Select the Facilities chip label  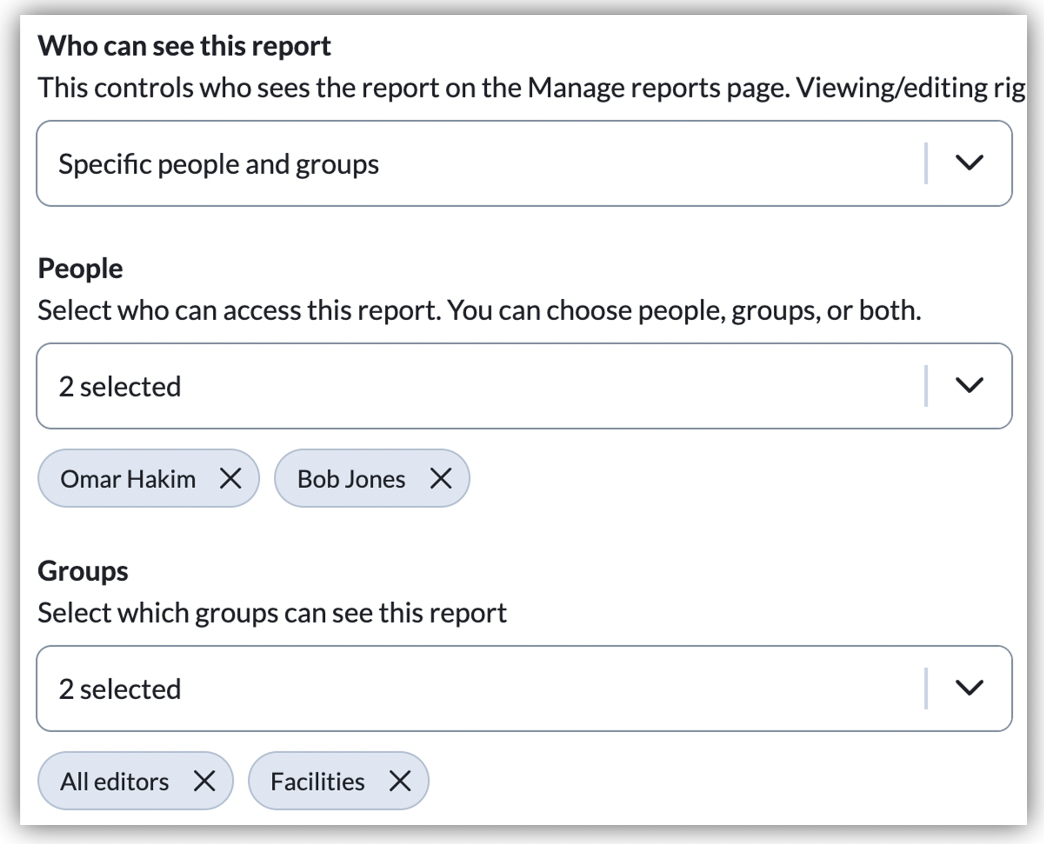pyautogui.click(x=317, y=781)
